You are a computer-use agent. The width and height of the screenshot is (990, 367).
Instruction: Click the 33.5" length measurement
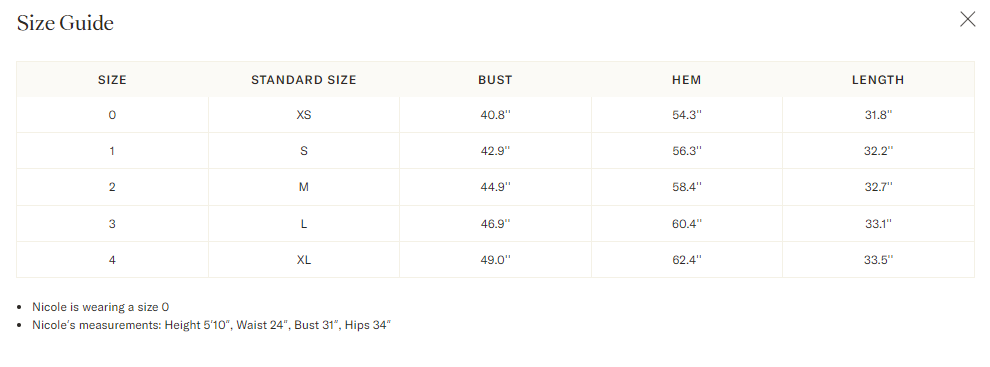pos(878,260)
